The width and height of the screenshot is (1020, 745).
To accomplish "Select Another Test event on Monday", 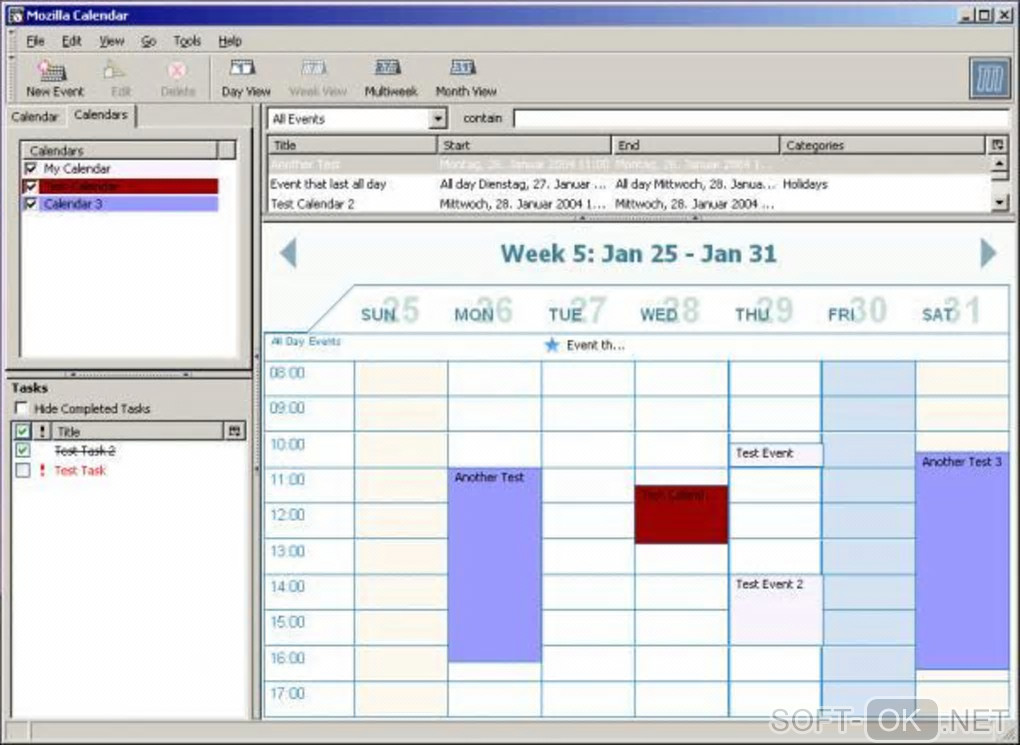I will tap(494, 565).
